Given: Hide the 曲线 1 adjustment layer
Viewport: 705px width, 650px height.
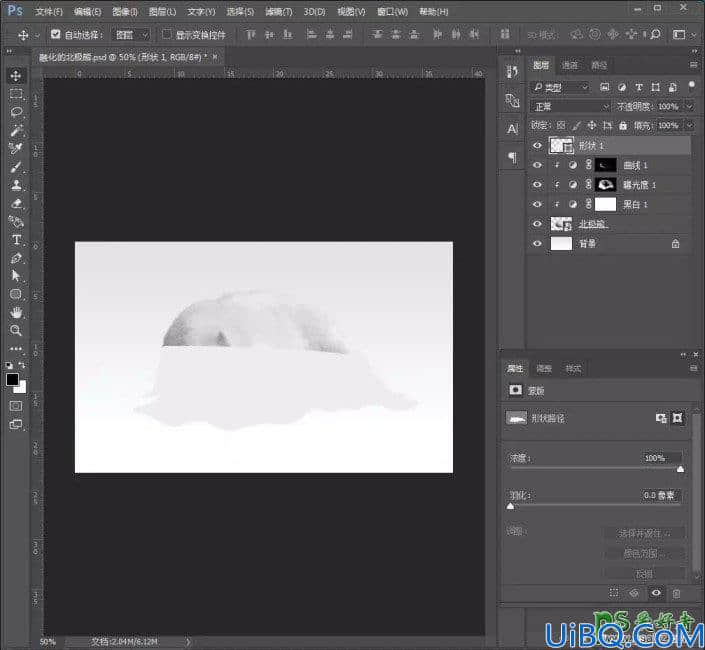Looking at the screenshot, I should 537,165.
